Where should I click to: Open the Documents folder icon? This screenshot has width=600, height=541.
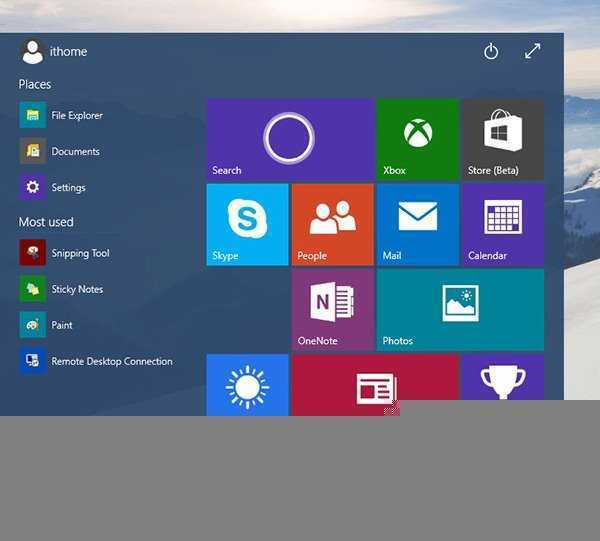pos(33,151)
